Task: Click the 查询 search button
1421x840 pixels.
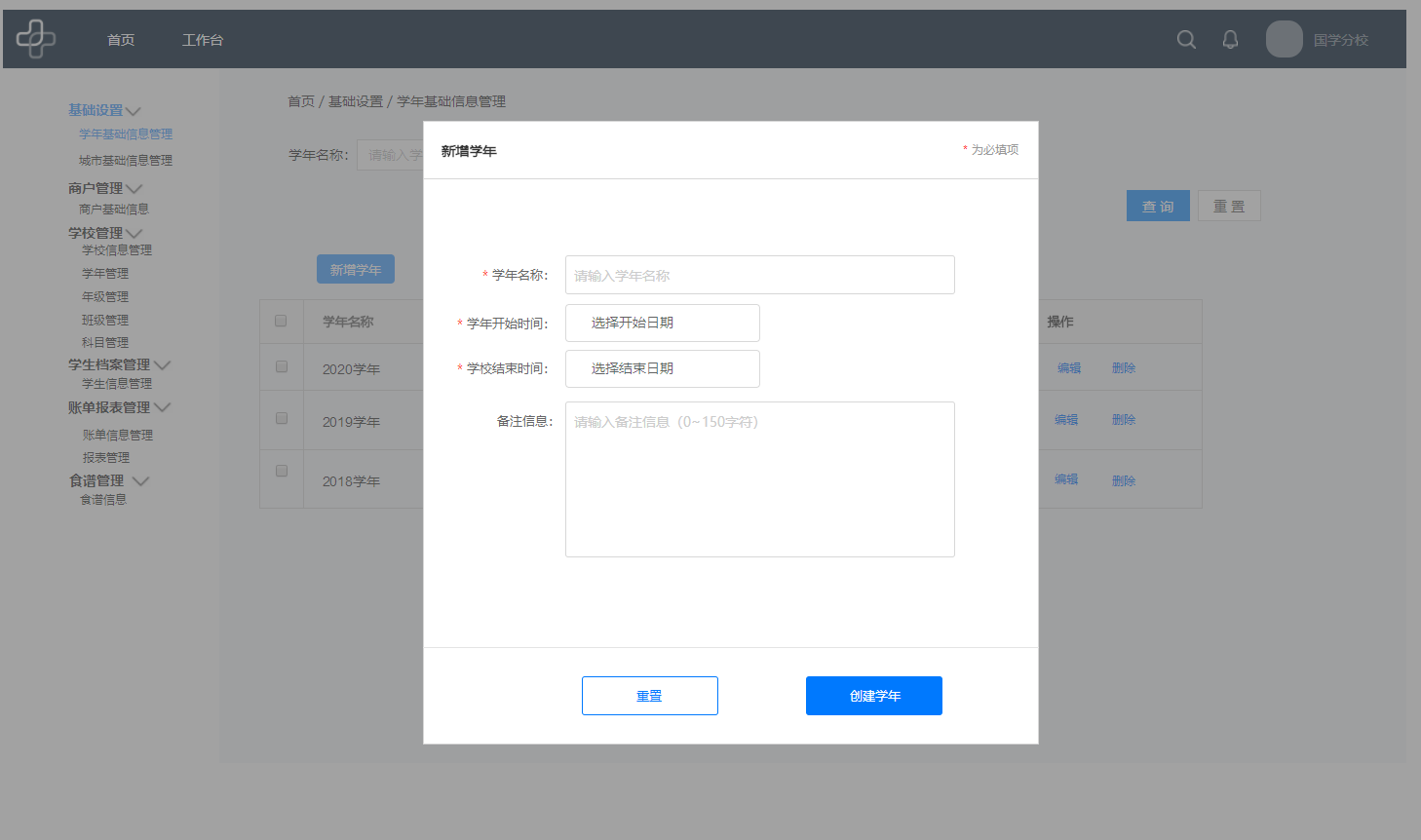Action: [1158, 206]
